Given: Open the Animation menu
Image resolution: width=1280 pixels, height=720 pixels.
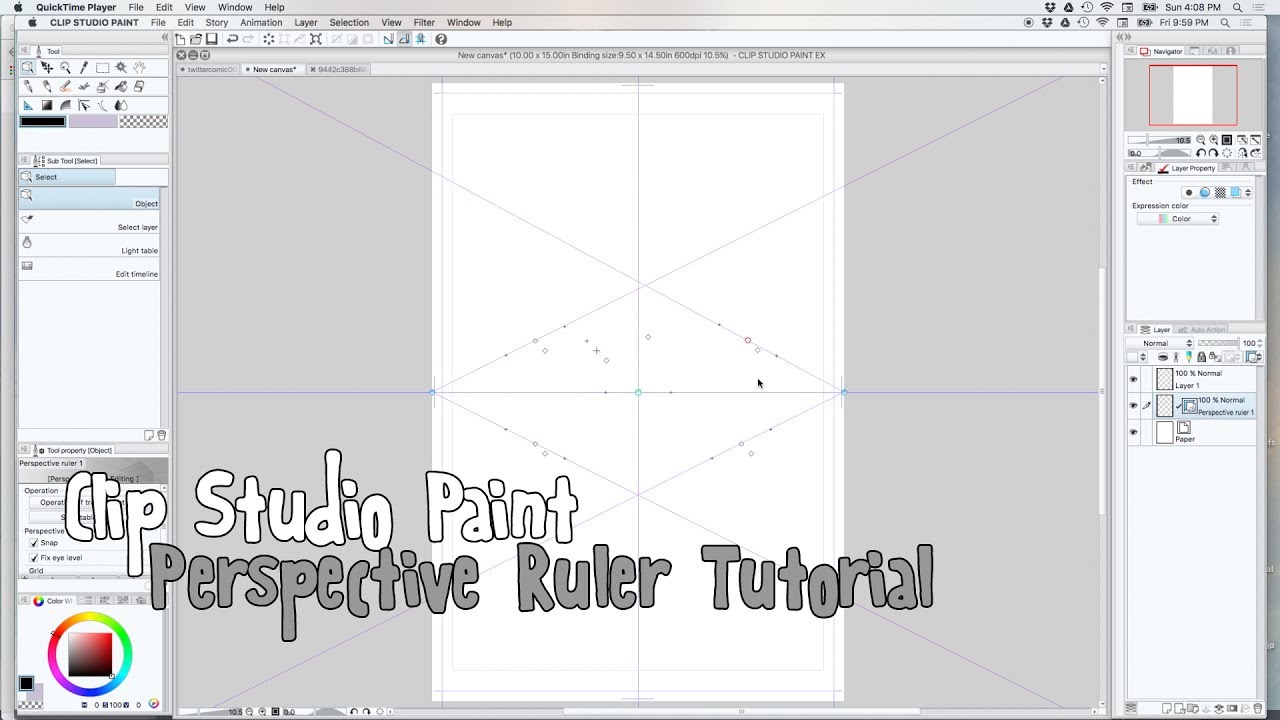Looking at the screenshot, I should point(261,22).
